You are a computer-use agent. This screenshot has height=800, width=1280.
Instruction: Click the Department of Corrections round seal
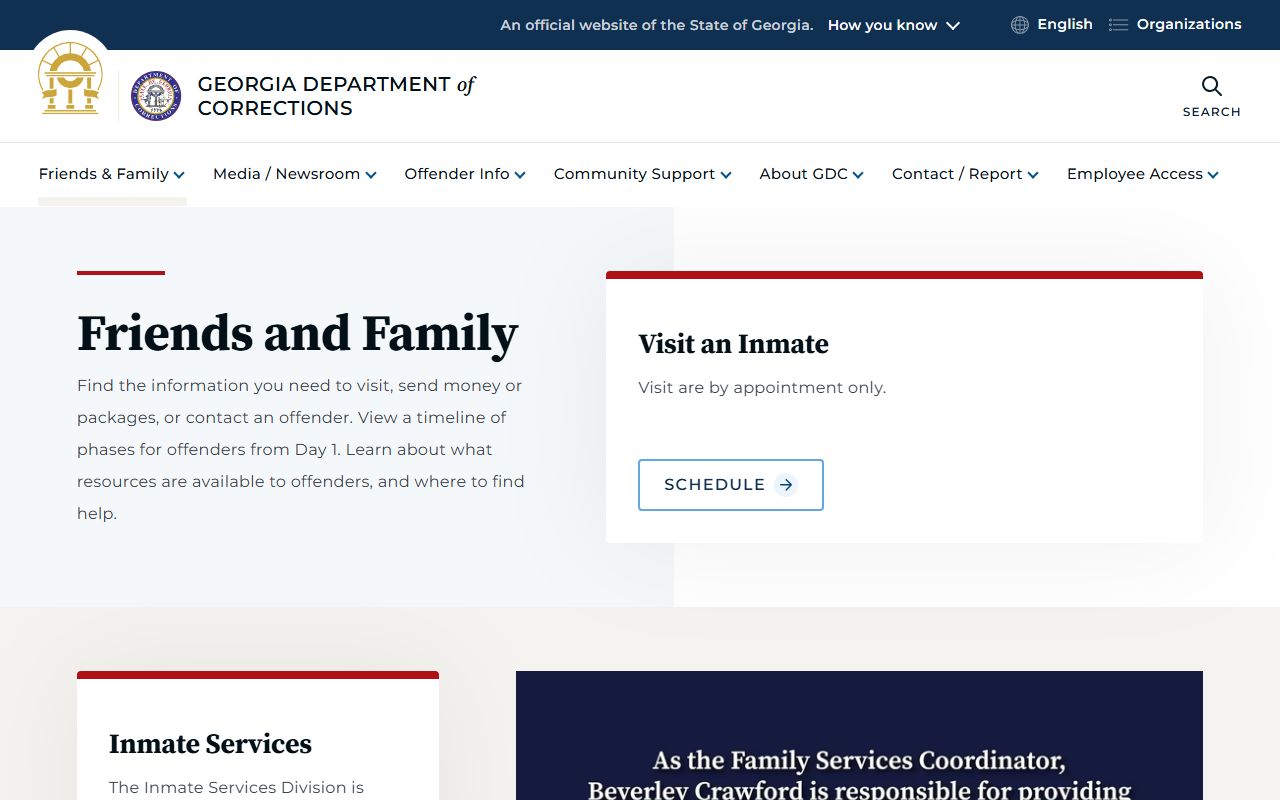pyautogui.click(x=156, y=96)
